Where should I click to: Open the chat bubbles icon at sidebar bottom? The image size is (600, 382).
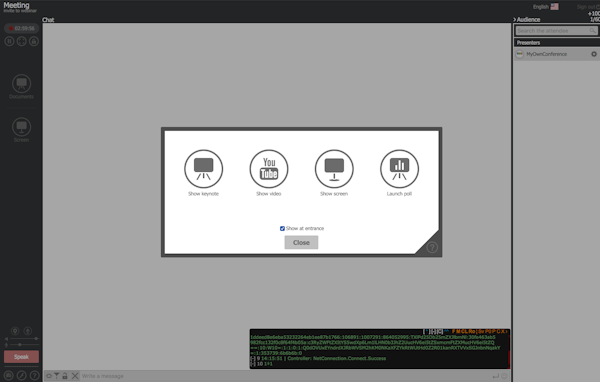point(9,375)
